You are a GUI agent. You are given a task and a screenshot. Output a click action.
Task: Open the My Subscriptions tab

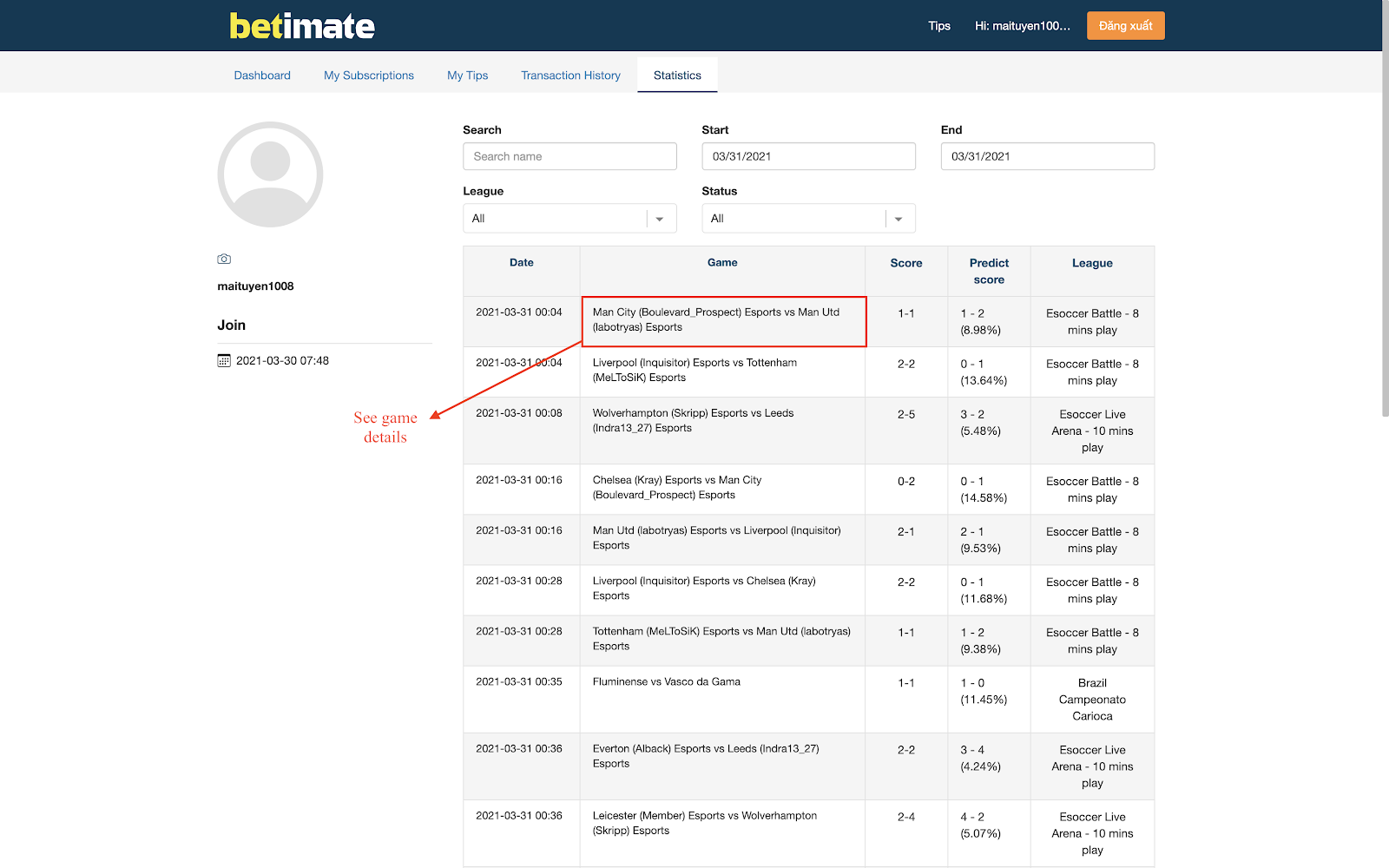click(x=369, y=76)
